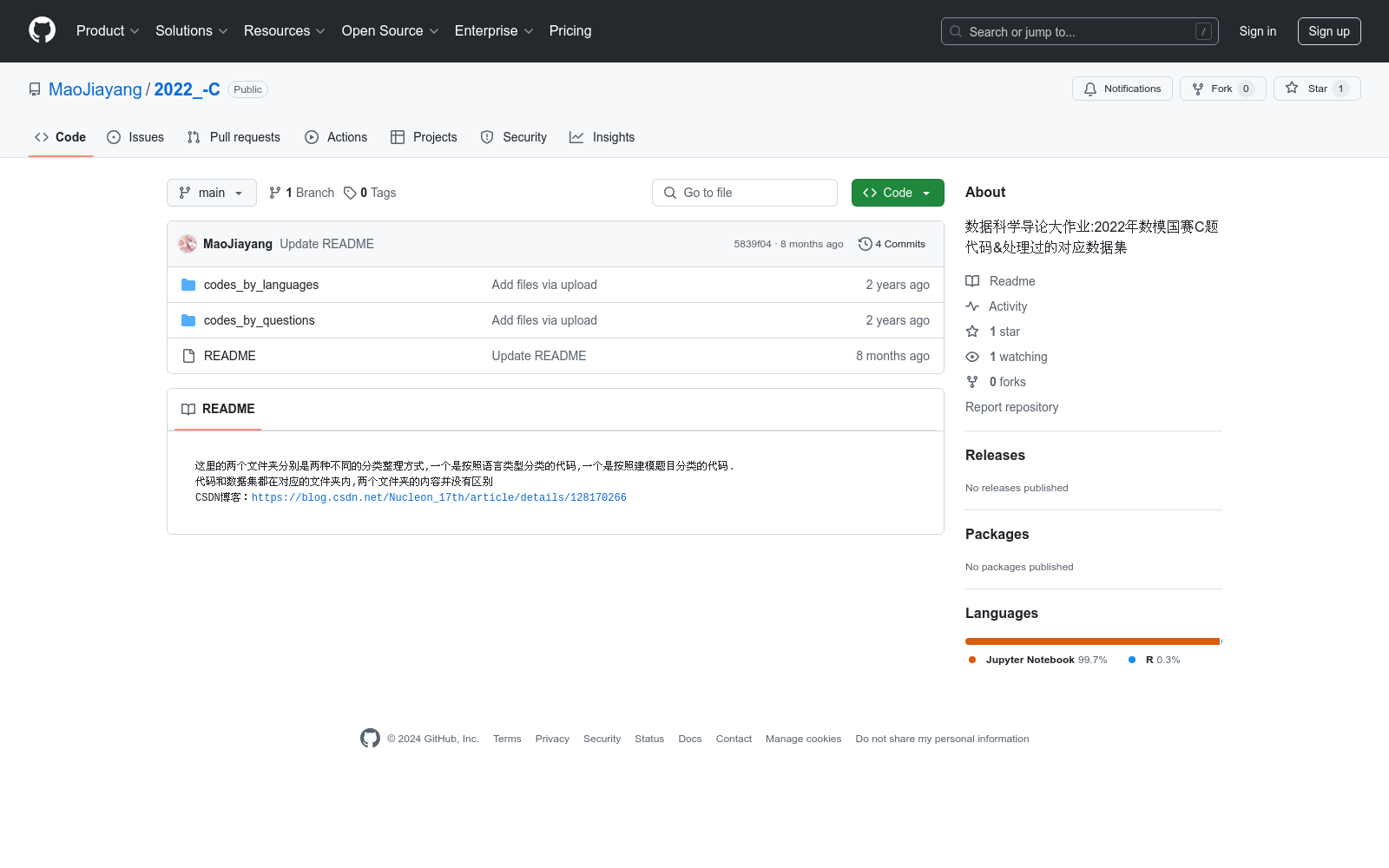Click the Report repository link
The image size is (1389, 868).
[1012, 407]
